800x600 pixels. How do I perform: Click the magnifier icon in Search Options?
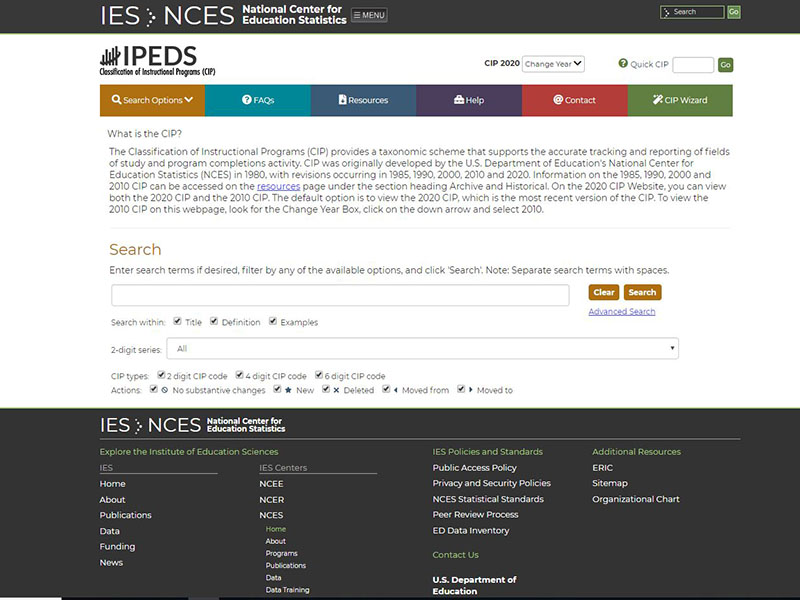[x=116, y=99]
